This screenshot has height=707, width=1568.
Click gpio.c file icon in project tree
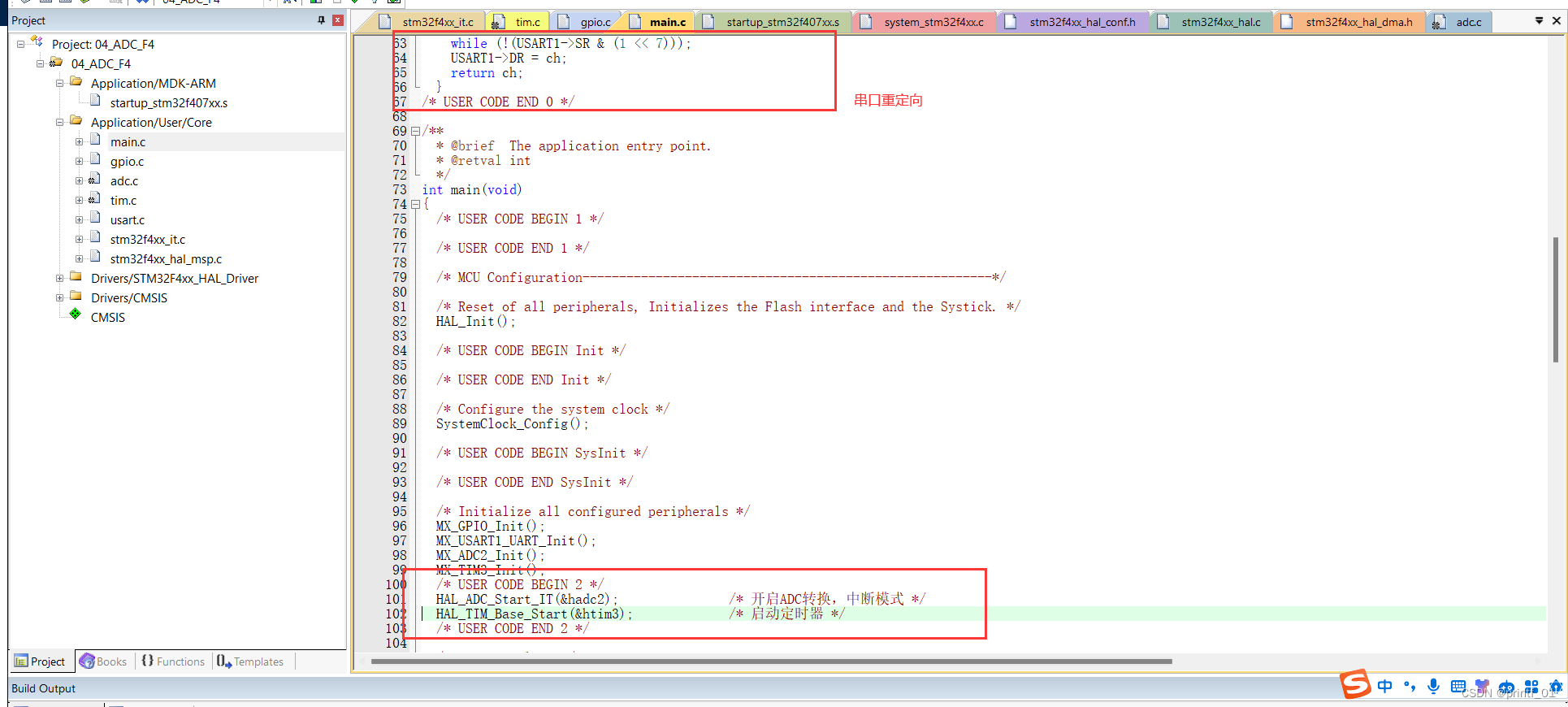click(95, 160)
